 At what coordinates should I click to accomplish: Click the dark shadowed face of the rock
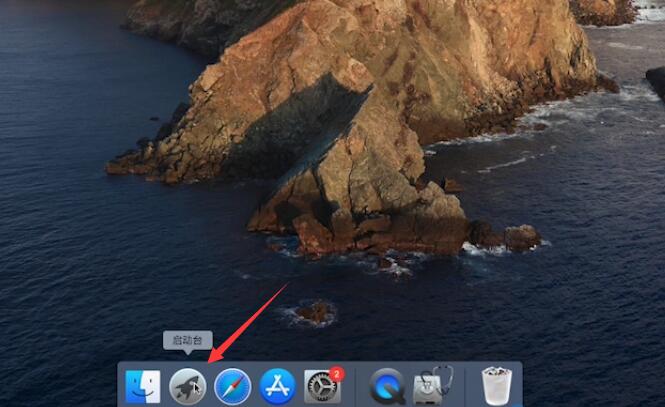pyautogui.click(x=297, y=127)
